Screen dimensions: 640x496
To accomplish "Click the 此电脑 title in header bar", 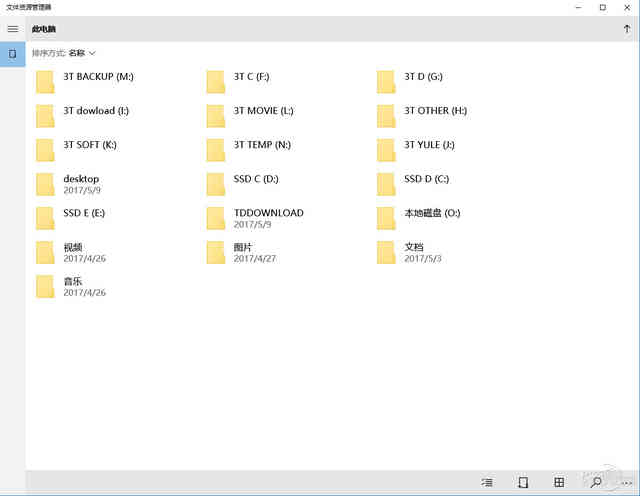I will (x=44, y=29).
